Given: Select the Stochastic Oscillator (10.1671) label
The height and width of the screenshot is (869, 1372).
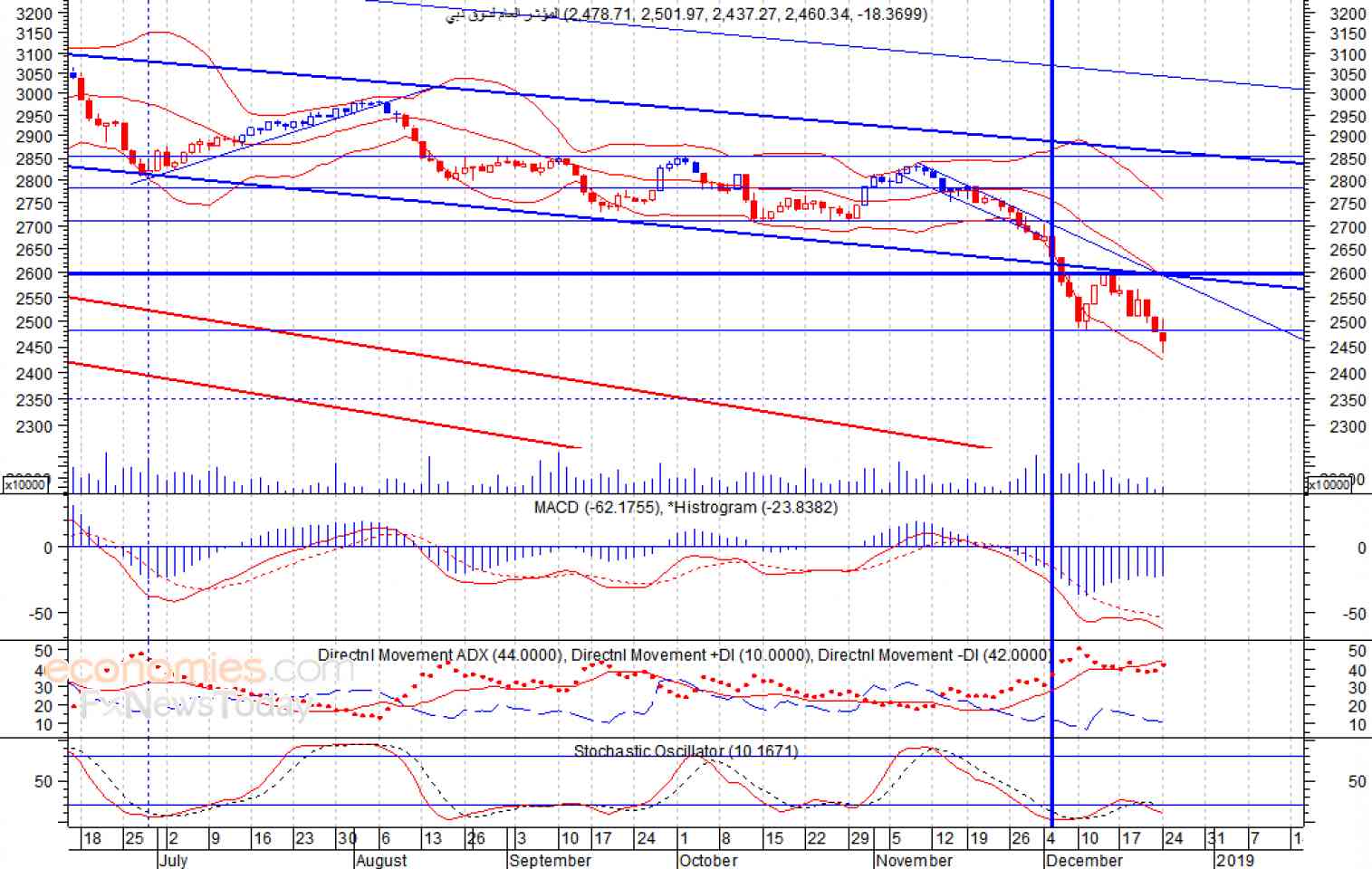Looking at the screenshot, I should pyautogui.click(x=686, y=750).
